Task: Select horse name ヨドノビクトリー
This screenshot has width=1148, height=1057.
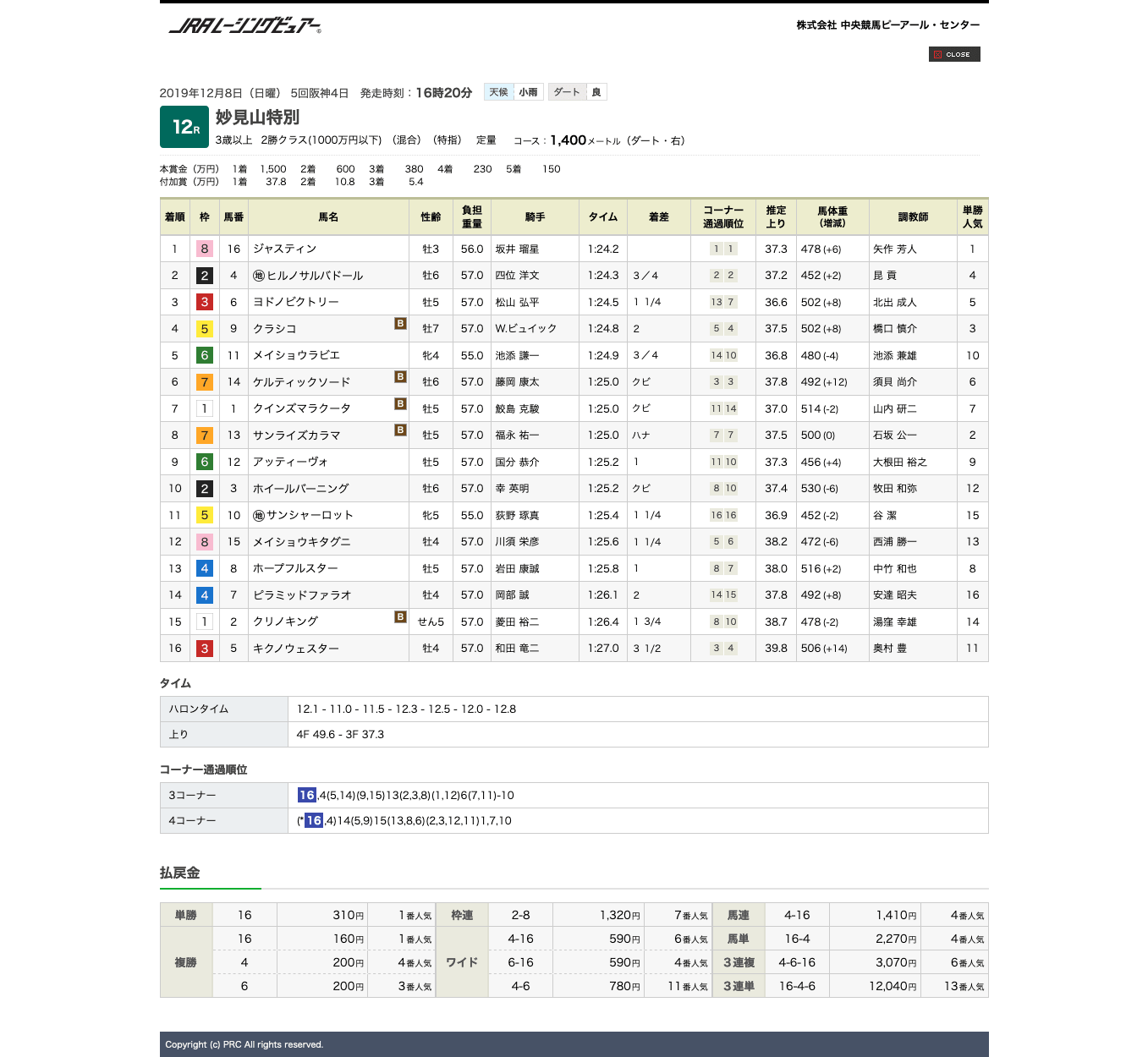Action: tap(296, 302)
